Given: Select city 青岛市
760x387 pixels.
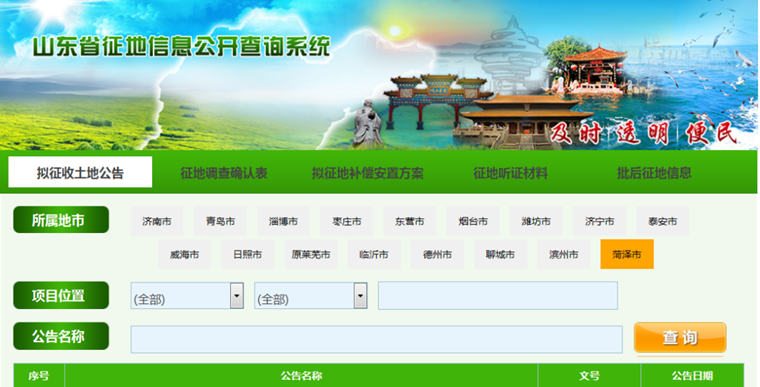Looking at the screenshot, I should (x=220, y=221).
